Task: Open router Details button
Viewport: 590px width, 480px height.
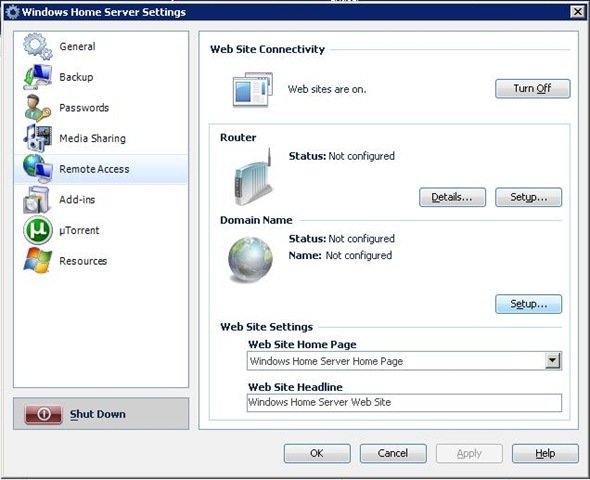Action: (x=452, y=197)
